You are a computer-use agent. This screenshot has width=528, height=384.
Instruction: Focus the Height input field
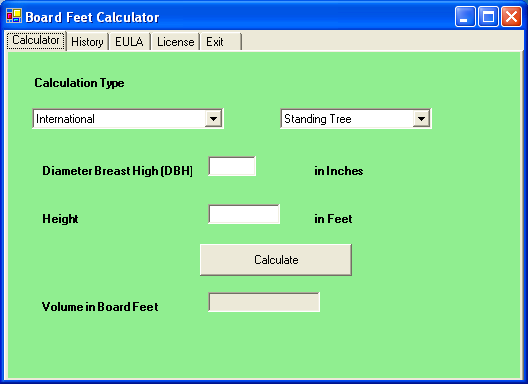(x=244, y=214)
